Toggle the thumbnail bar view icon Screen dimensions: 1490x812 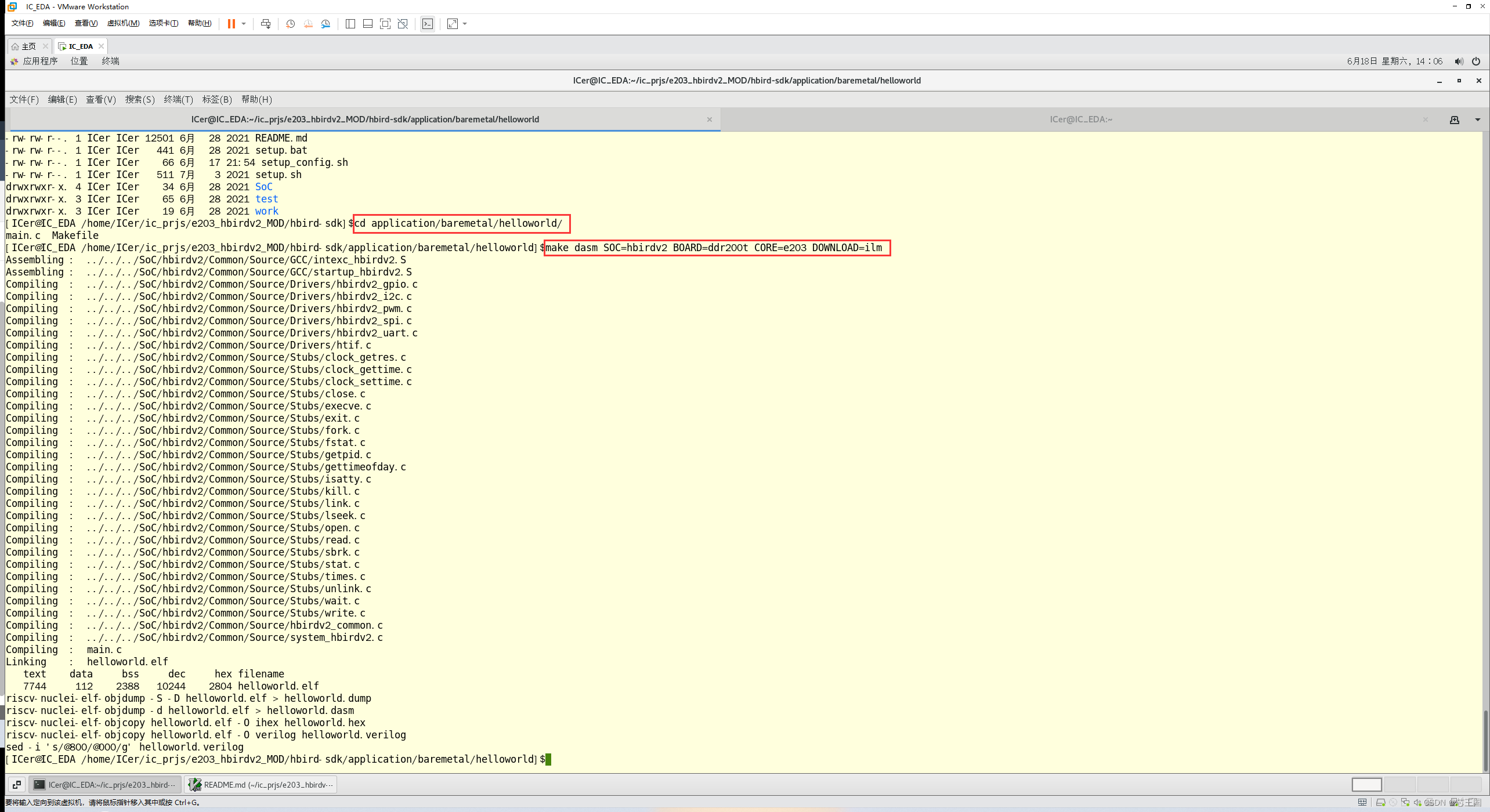368,24
